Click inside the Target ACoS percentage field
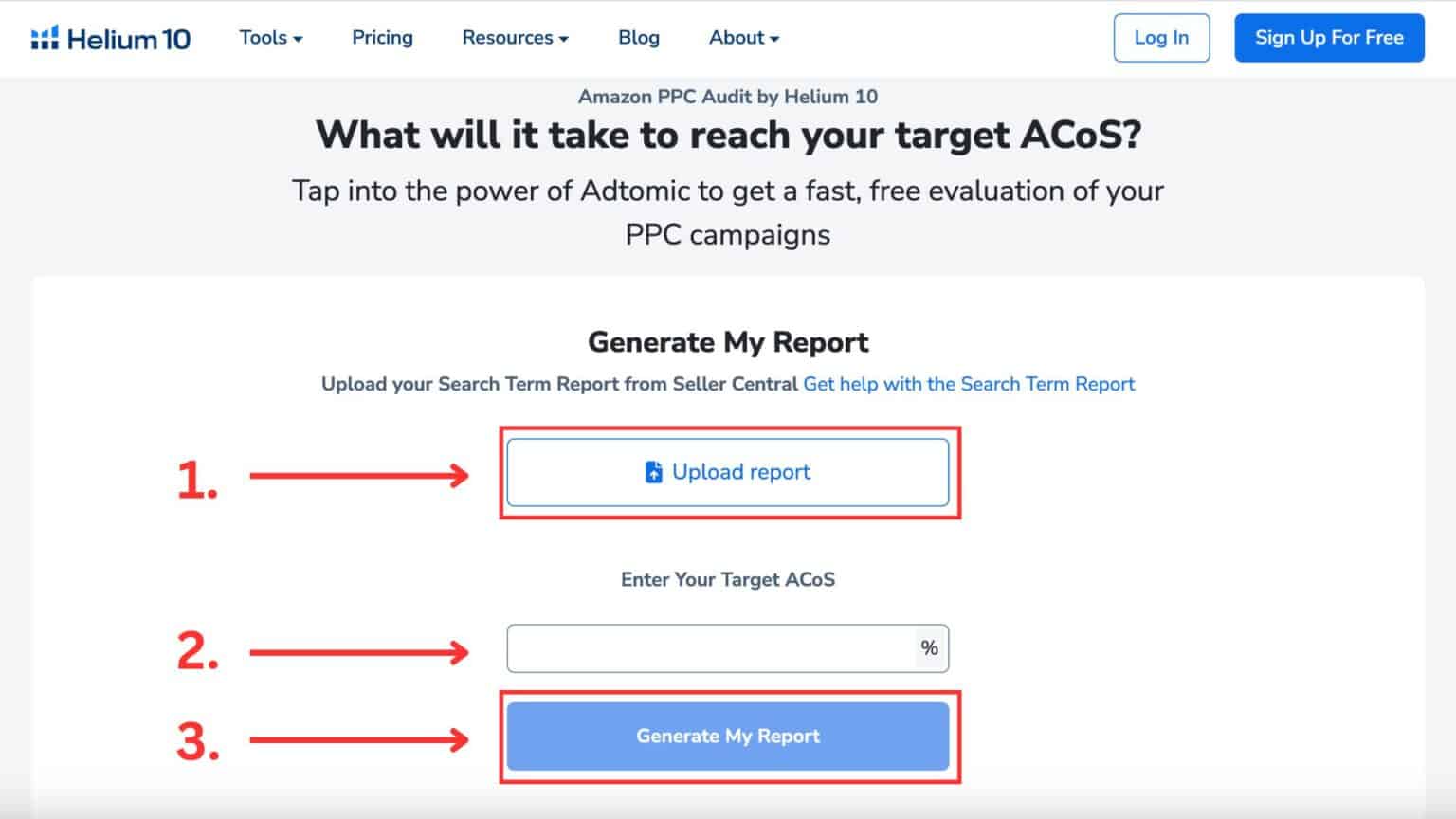This screenshot has height=819, width=1456. (x=701, y=648)
